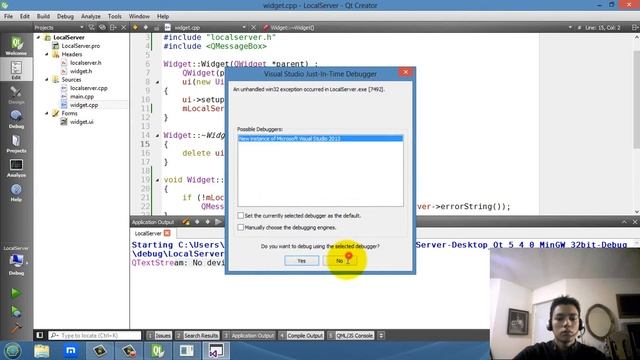
Task: Check manually choose the debugging engines
Action: pos(240,227)
